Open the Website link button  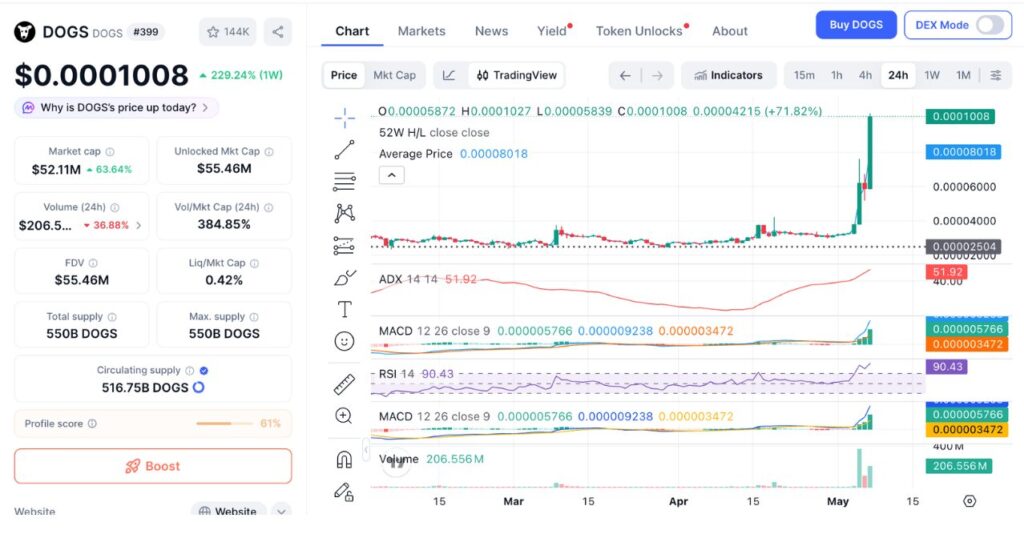(x=228, y=511)
